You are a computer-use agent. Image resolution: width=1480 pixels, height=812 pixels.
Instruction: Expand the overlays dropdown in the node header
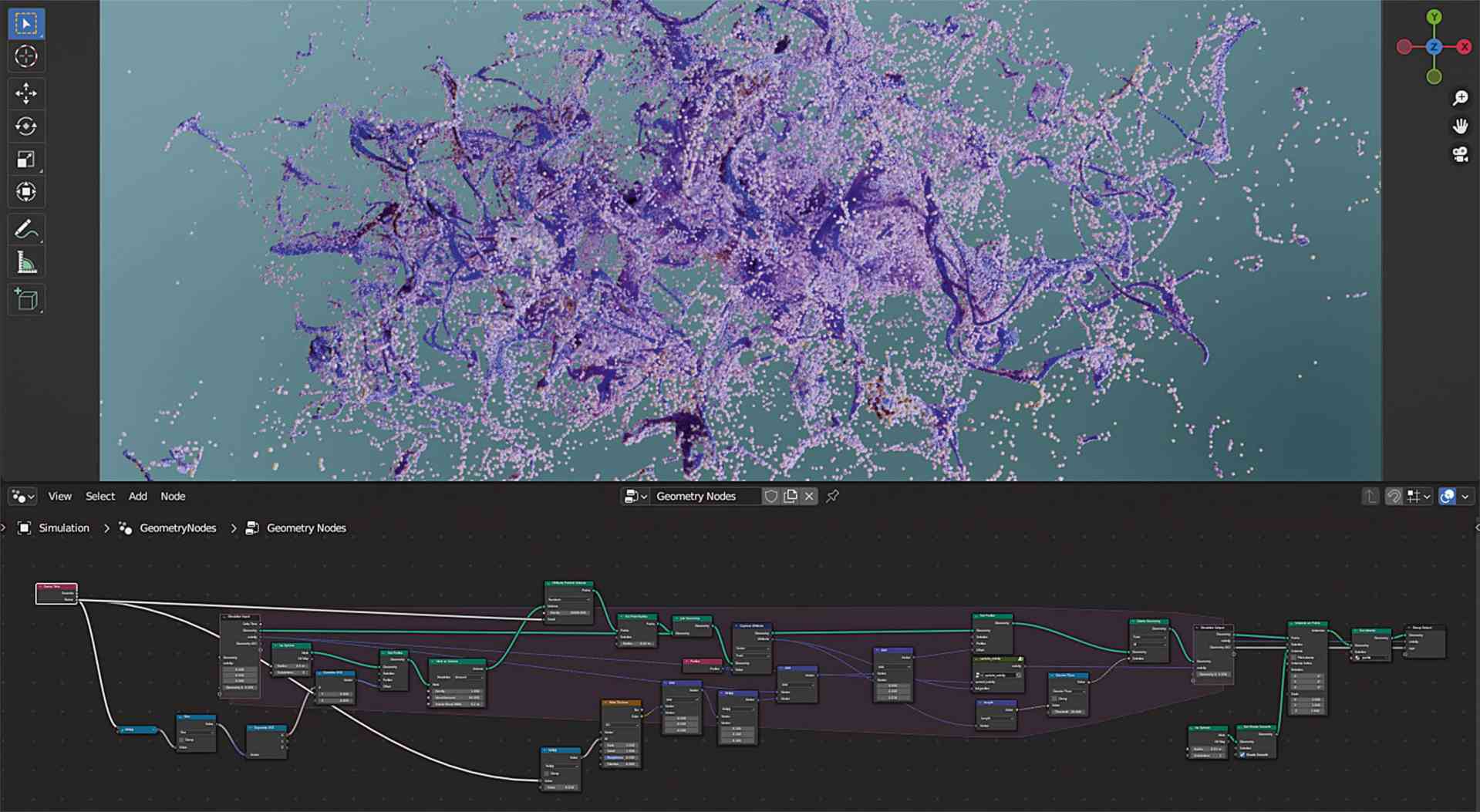coord(1466,496)
